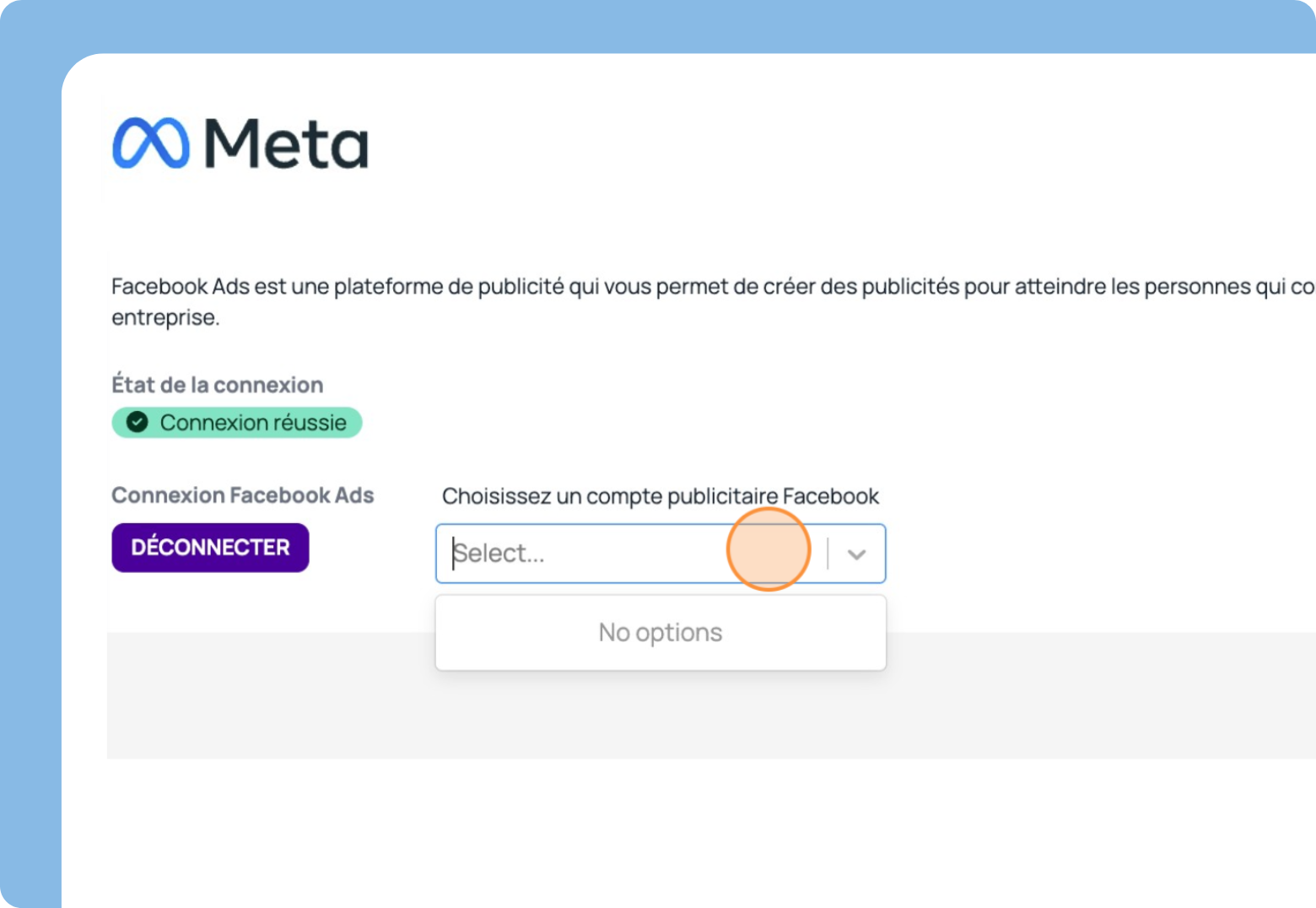The width and height of the screenshot is (1316, 908).
Task: Open the ad account dropdown chevron
Action: pyautogui.click(x=857, y=554)
